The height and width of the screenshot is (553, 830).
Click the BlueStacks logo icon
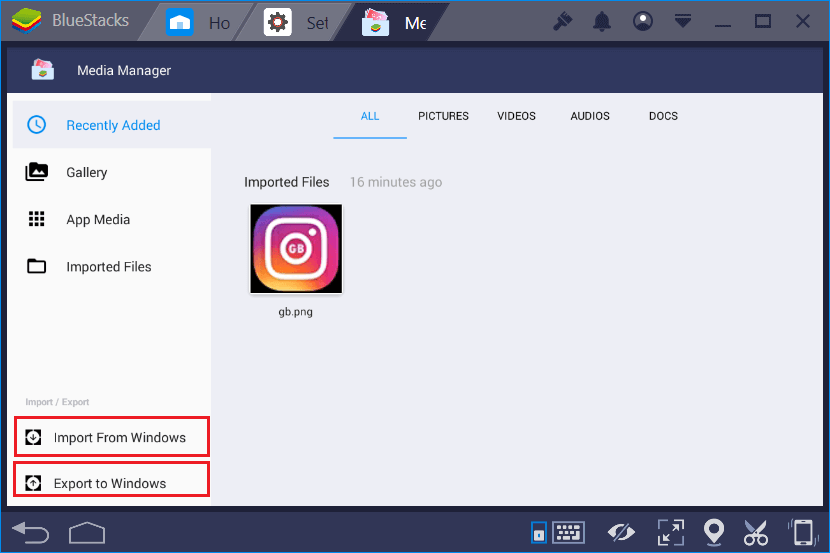(x=26, y=21)
